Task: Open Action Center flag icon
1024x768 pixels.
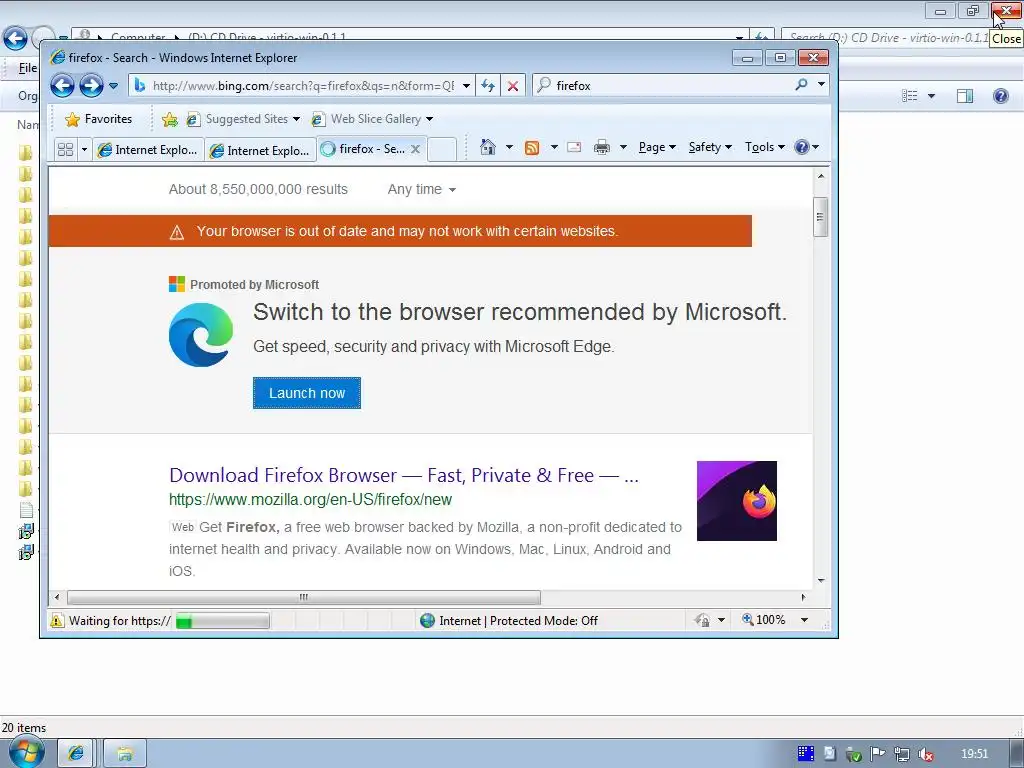Action: click(878, 754)
